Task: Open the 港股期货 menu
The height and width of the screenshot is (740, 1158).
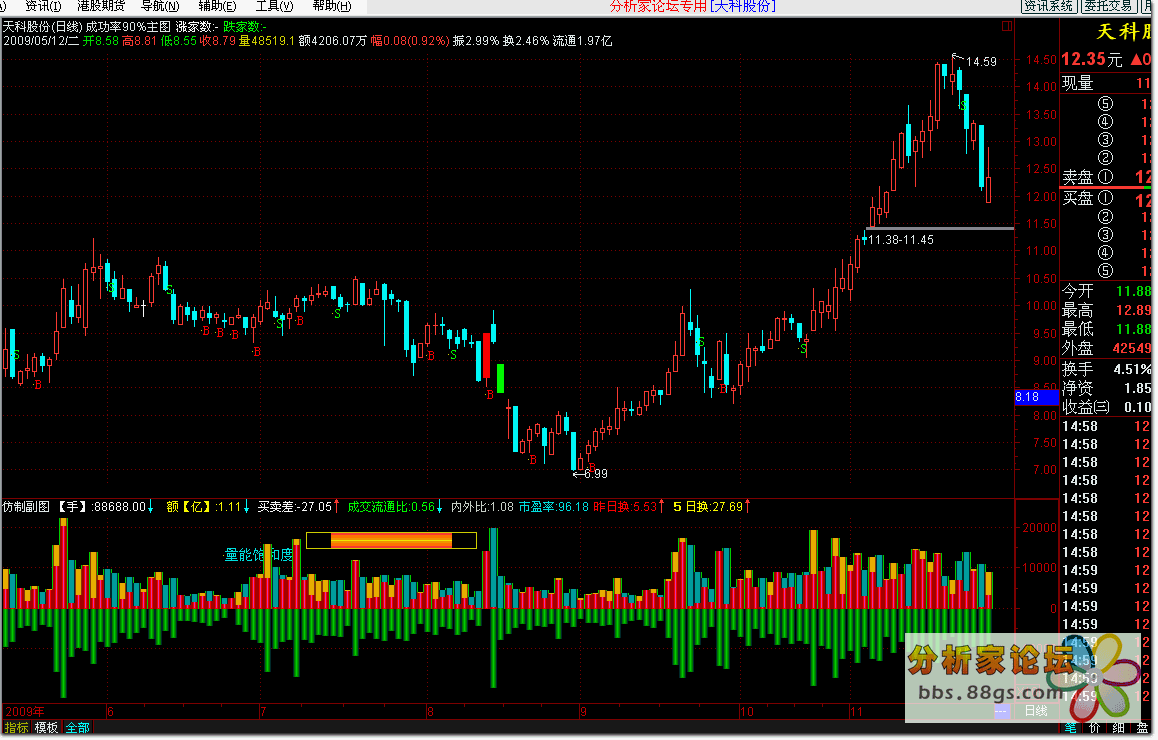Action: coord(100,6)
